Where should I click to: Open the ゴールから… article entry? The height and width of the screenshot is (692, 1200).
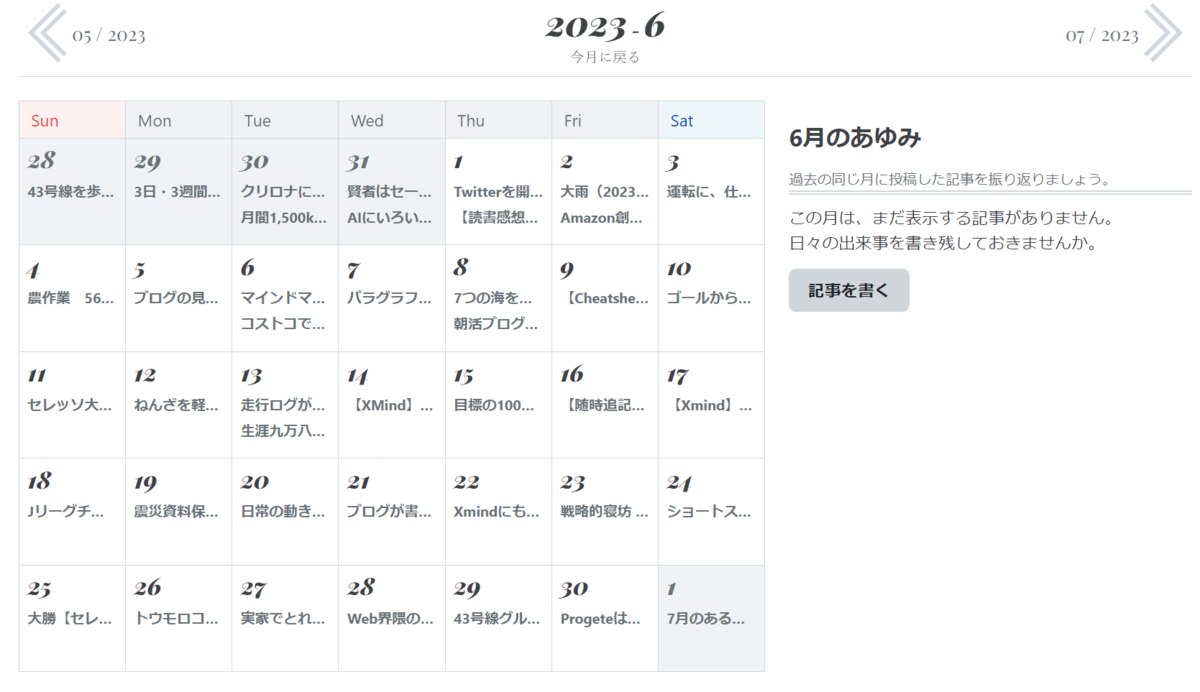pyautogui.click(x=710, y=298)
